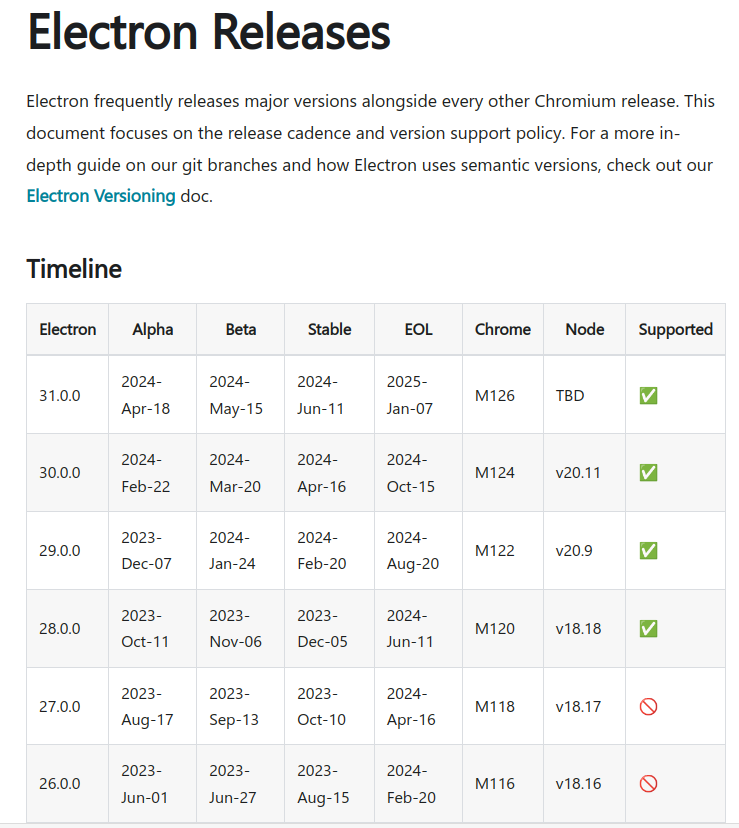Screen dimensions: 739x828
Task: Click the green checkmark next to v18.18
Action: (648, 629)
